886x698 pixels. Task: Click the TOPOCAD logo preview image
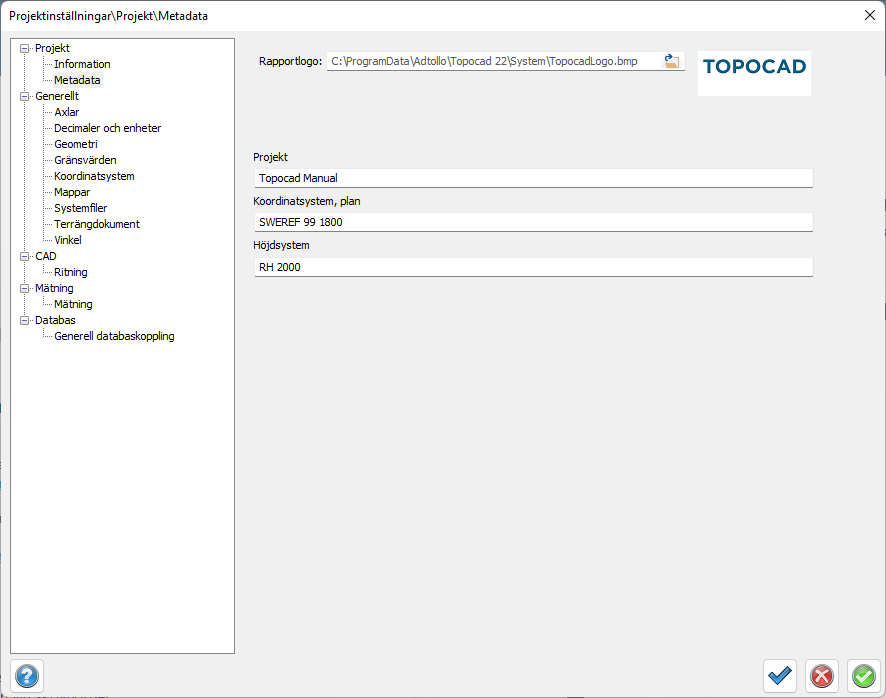point(754,68)
